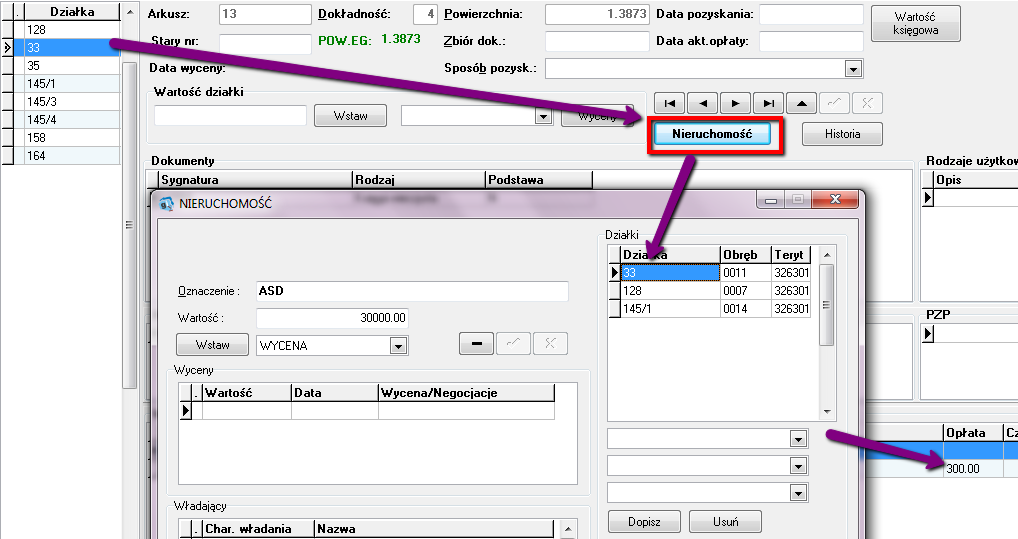Viewport: 1018px width, 539px height.
Task: Go to previous record navigation button
Action: coord(702,103)
